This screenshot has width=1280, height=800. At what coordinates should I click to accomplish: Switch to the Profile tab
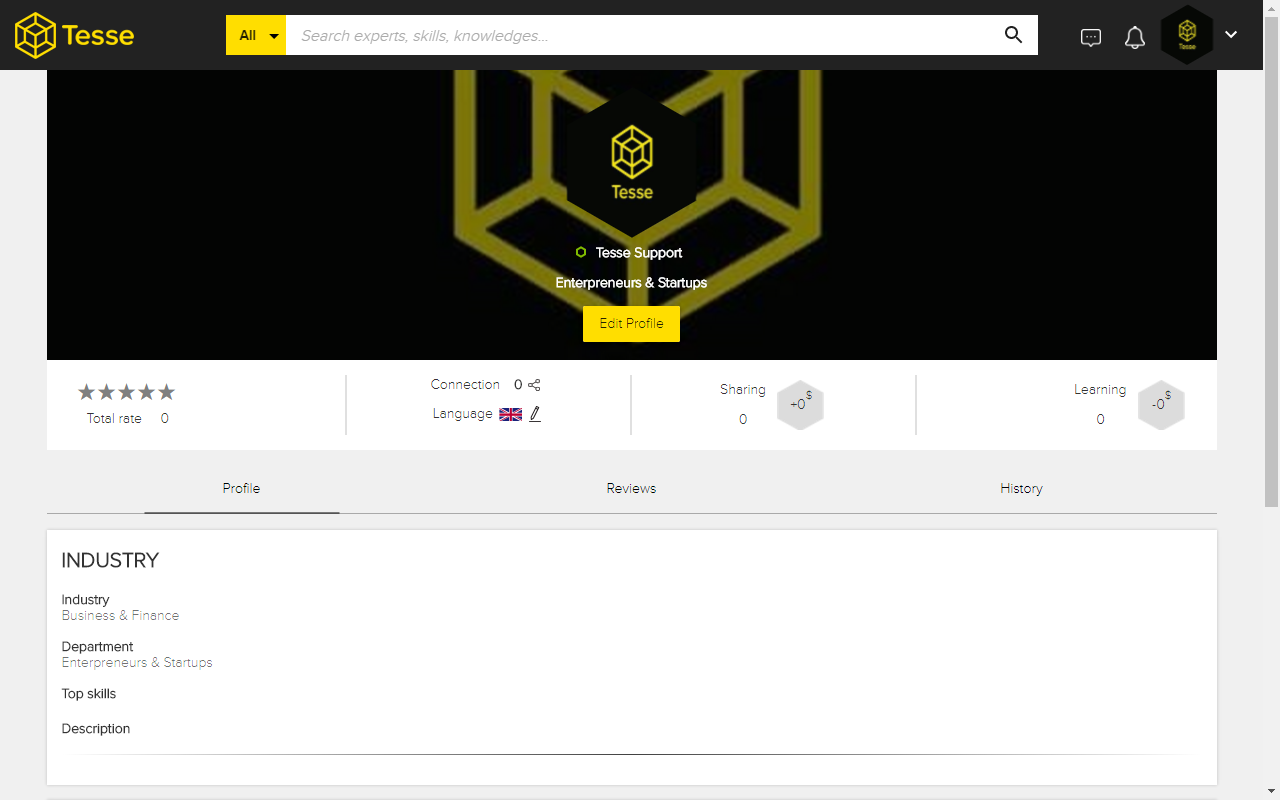click(x=241, y=489)
